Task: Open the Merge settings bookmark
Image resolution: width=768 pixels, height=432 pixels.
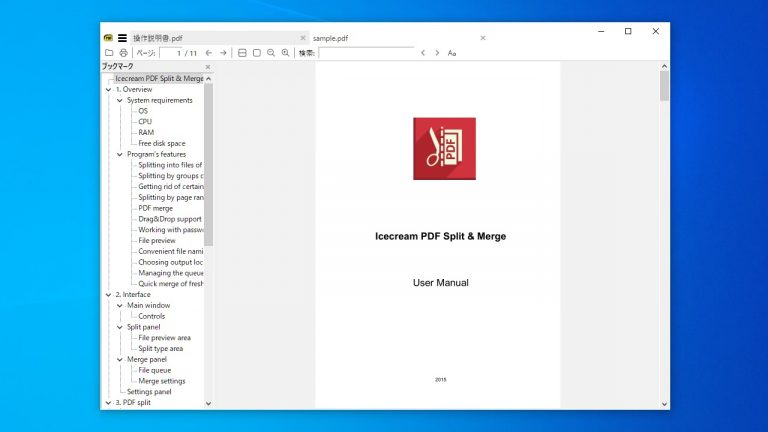Action: click(x=162, y=381)
